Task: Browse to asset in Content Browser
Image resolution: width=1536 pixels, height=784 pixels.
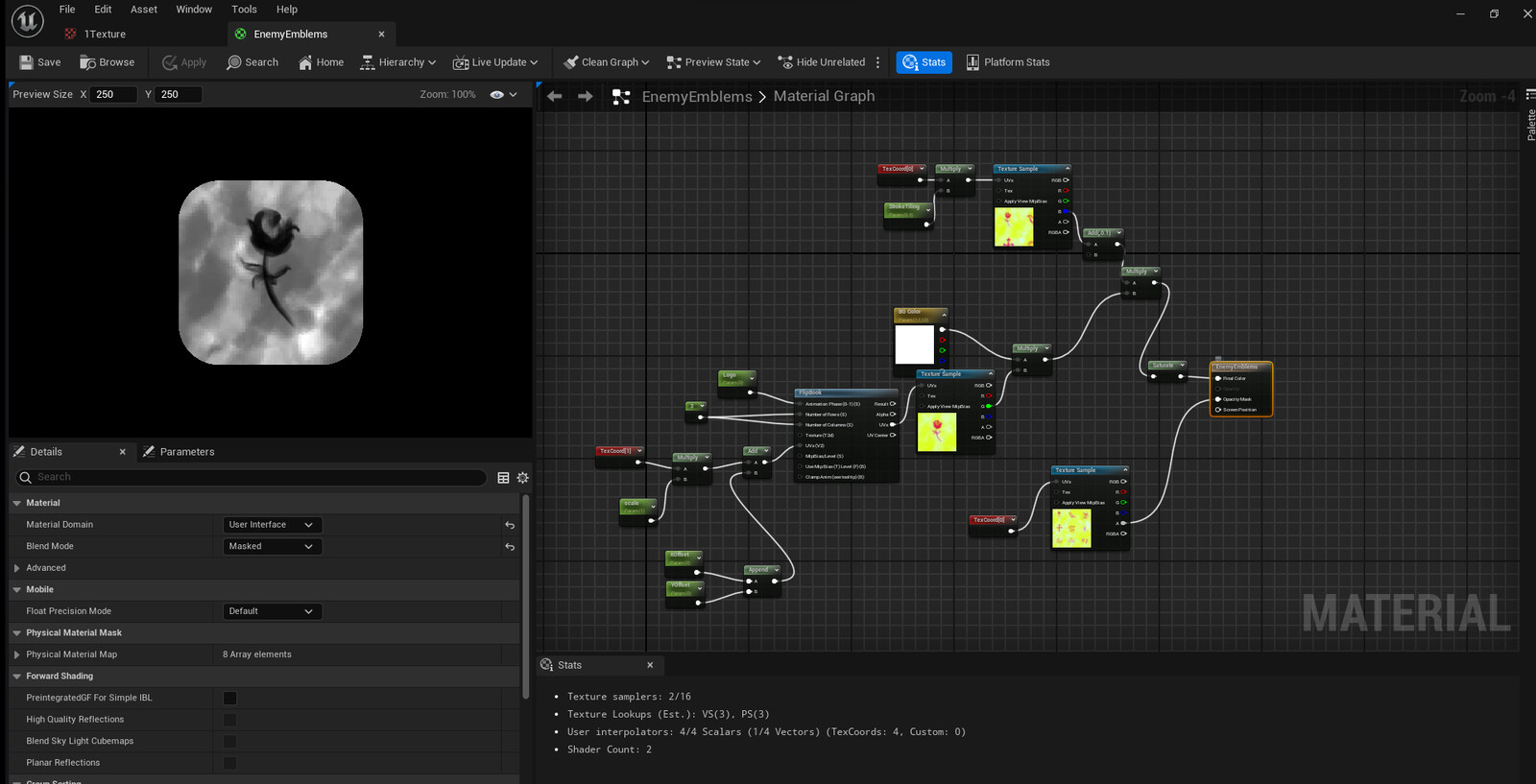Action: [108, 62]
